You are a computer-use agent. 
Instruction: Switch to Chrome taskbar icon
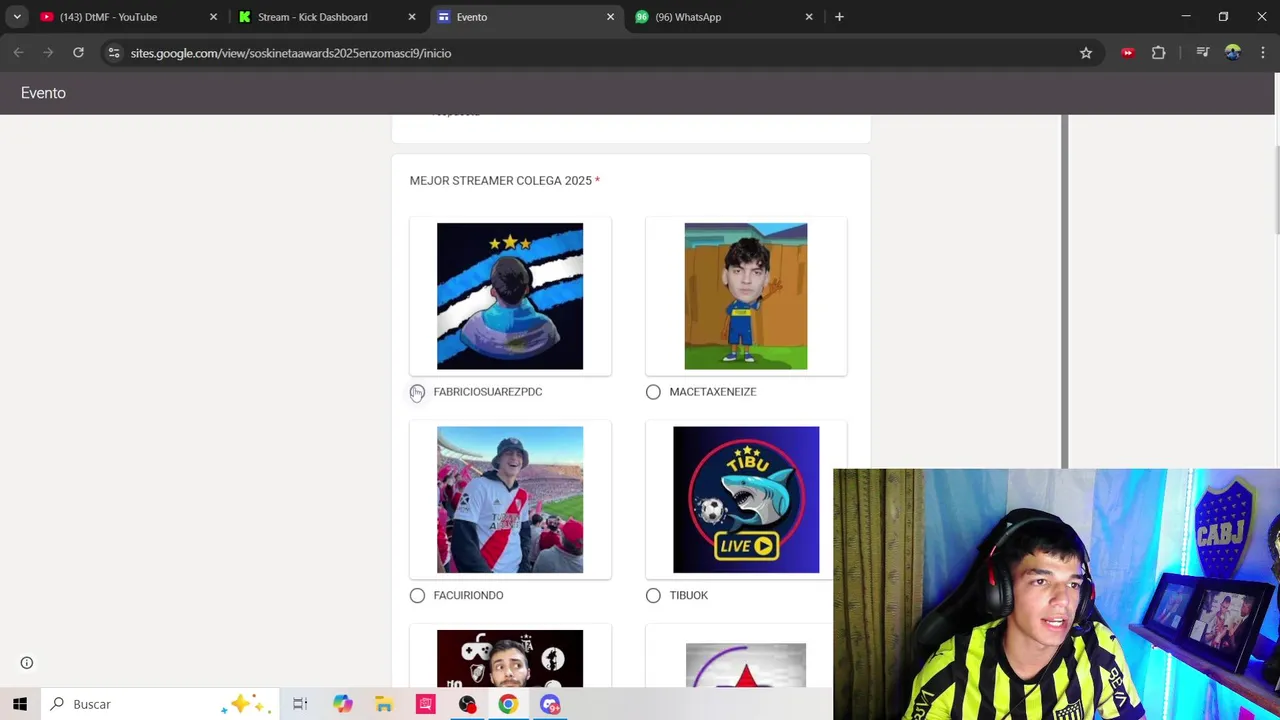tap(508, 704)
